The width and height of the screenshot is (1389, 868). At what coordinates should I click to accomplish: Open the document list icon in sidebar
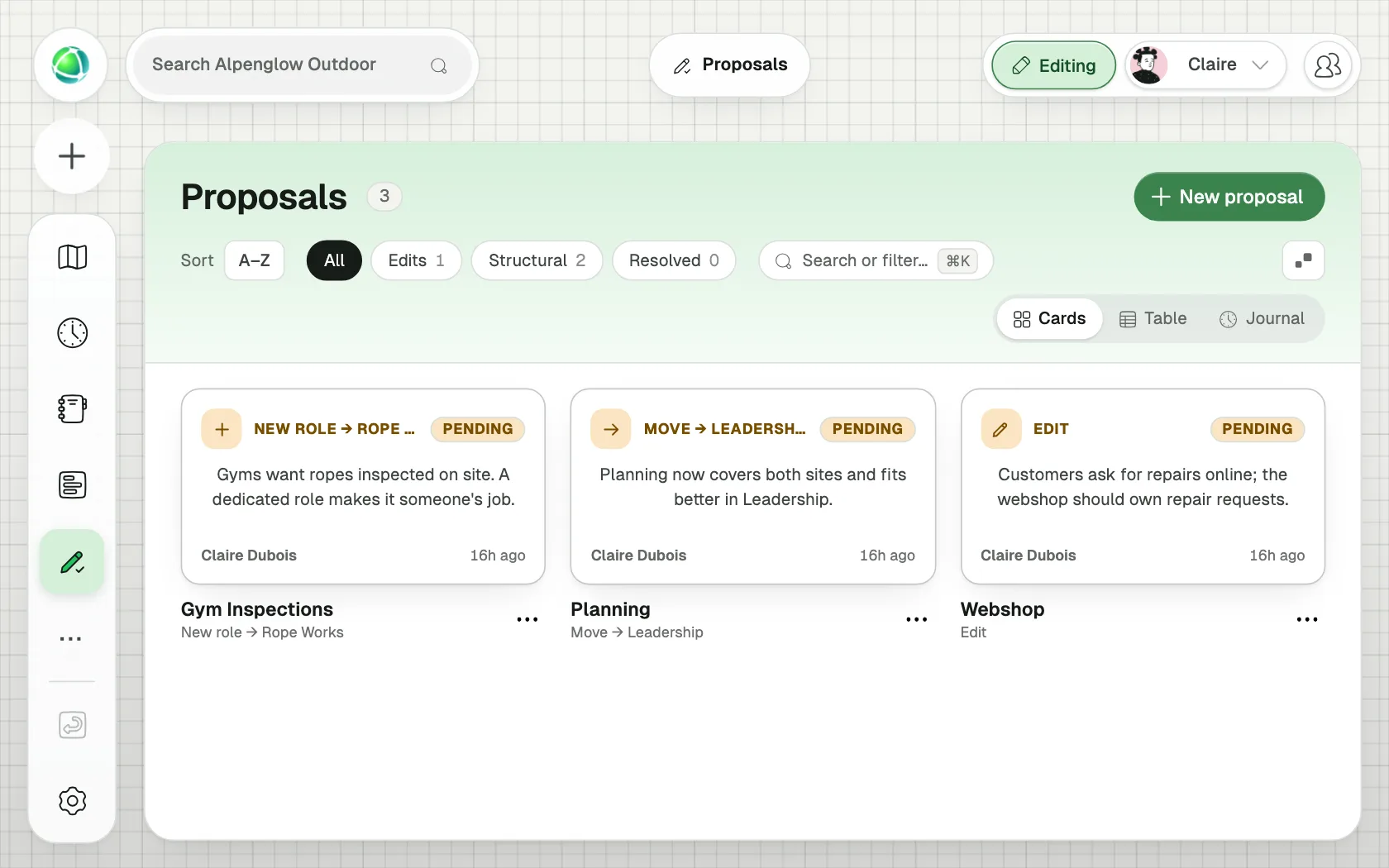point(73,485)
